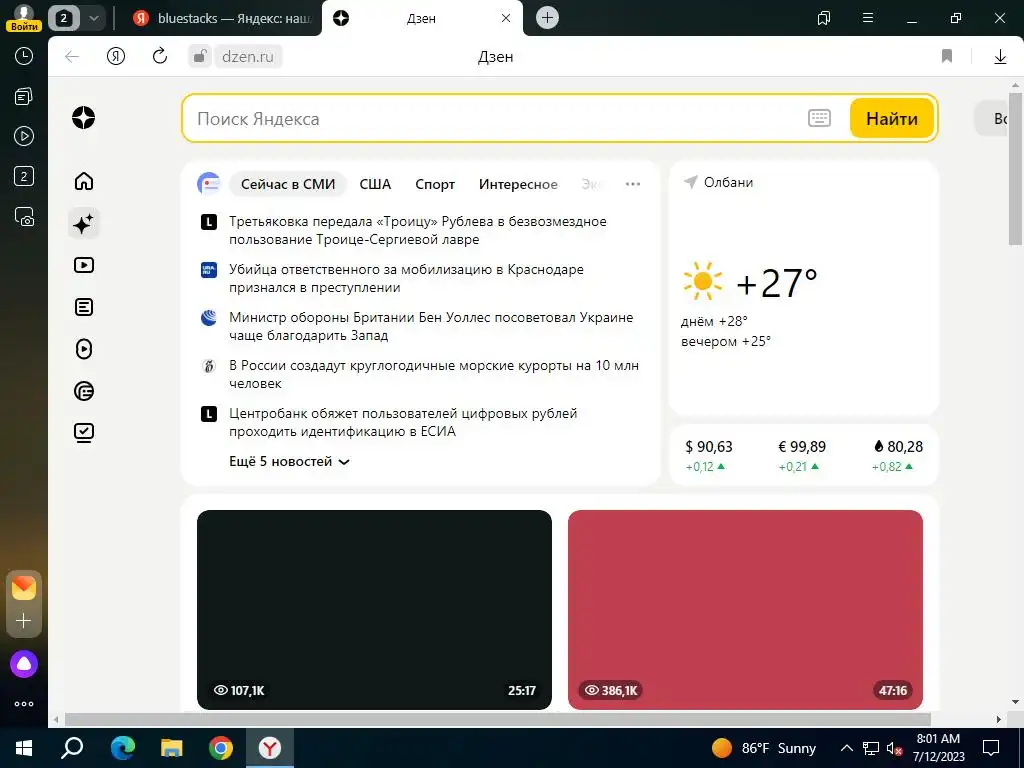Open tab collections icon in browser sidebar
The image size is (1024, 768).
coord(24,97)
